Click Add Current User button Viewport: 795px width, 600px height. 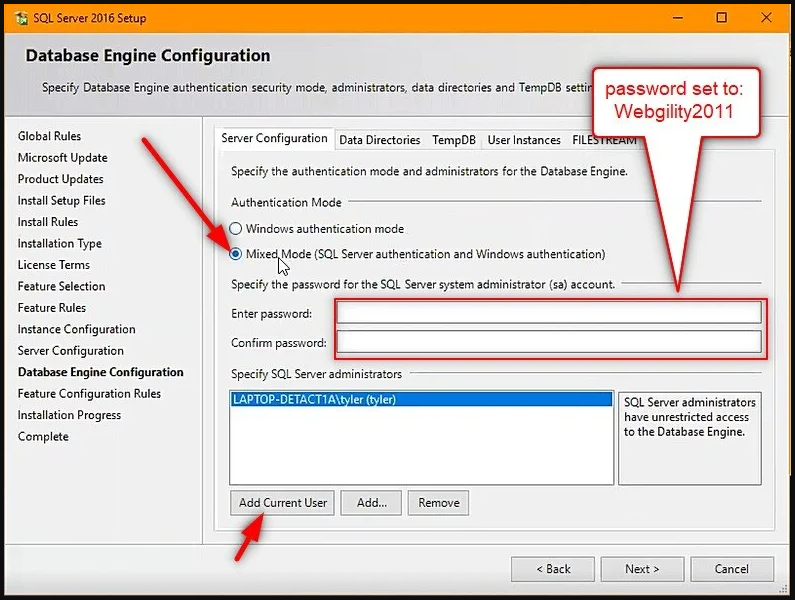(282, 503)
